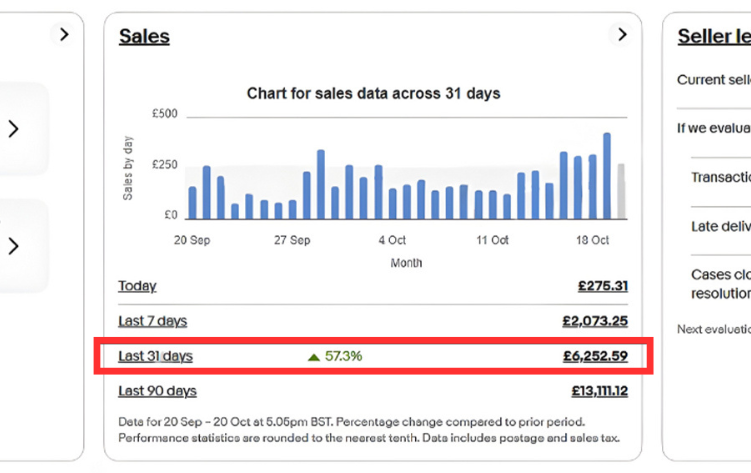Expand the upper chevron in left panel
The height and width of the screenshot is (473, 751).
click(13, 129)
